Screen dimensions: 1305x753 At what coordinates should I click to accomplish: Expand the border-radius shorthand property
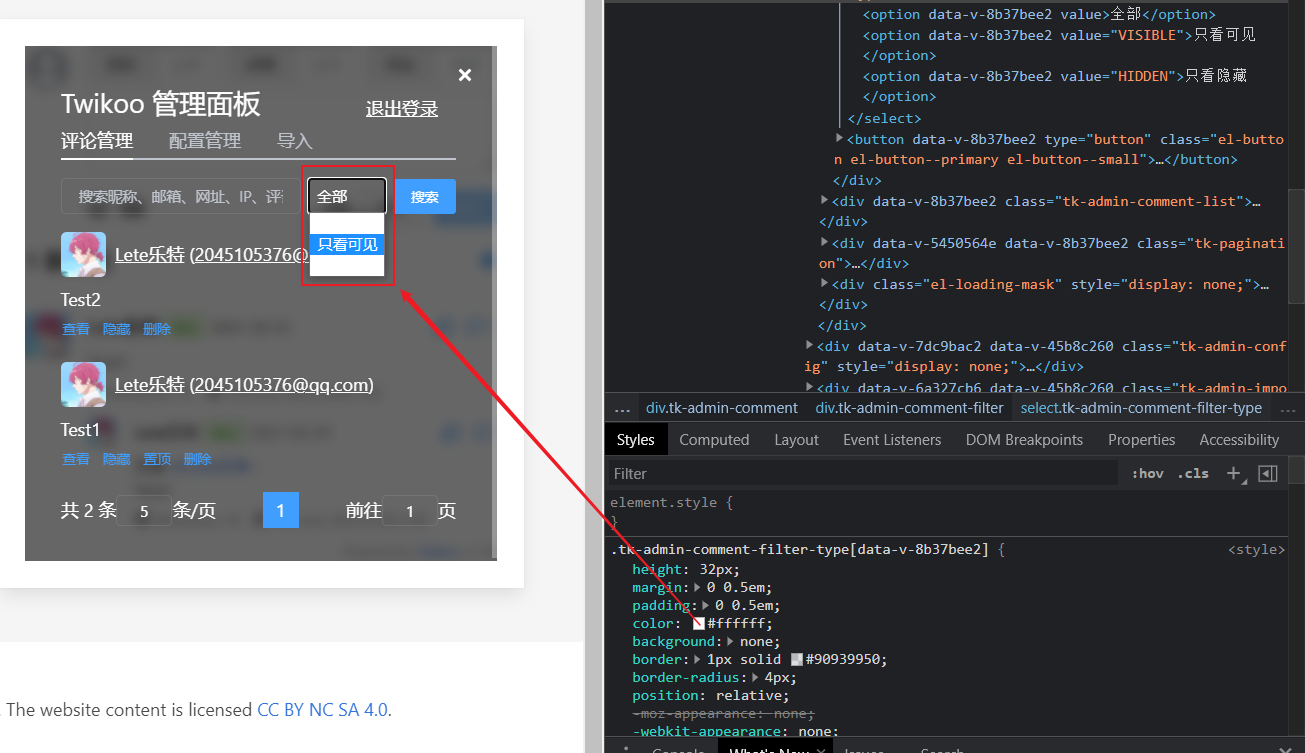coord(755,677)
